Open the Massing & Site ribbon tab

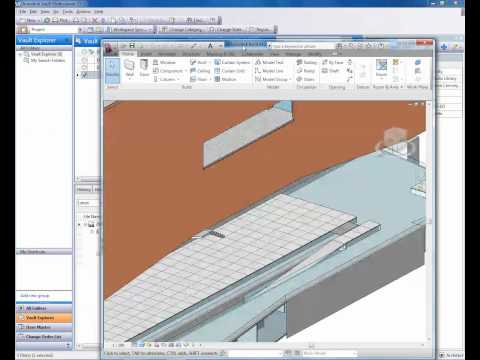coord(220,54)
